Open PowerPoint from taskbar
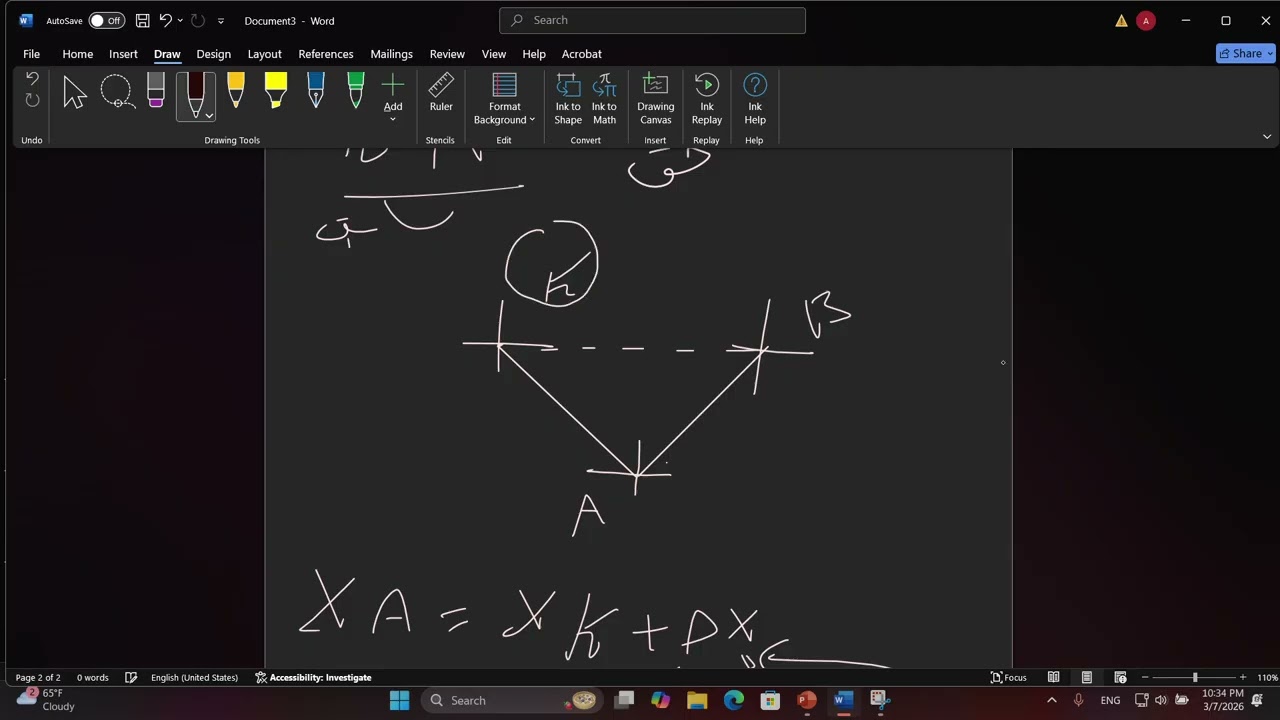Viewport: 1280px width, 720px height. (x=806, y=700)
